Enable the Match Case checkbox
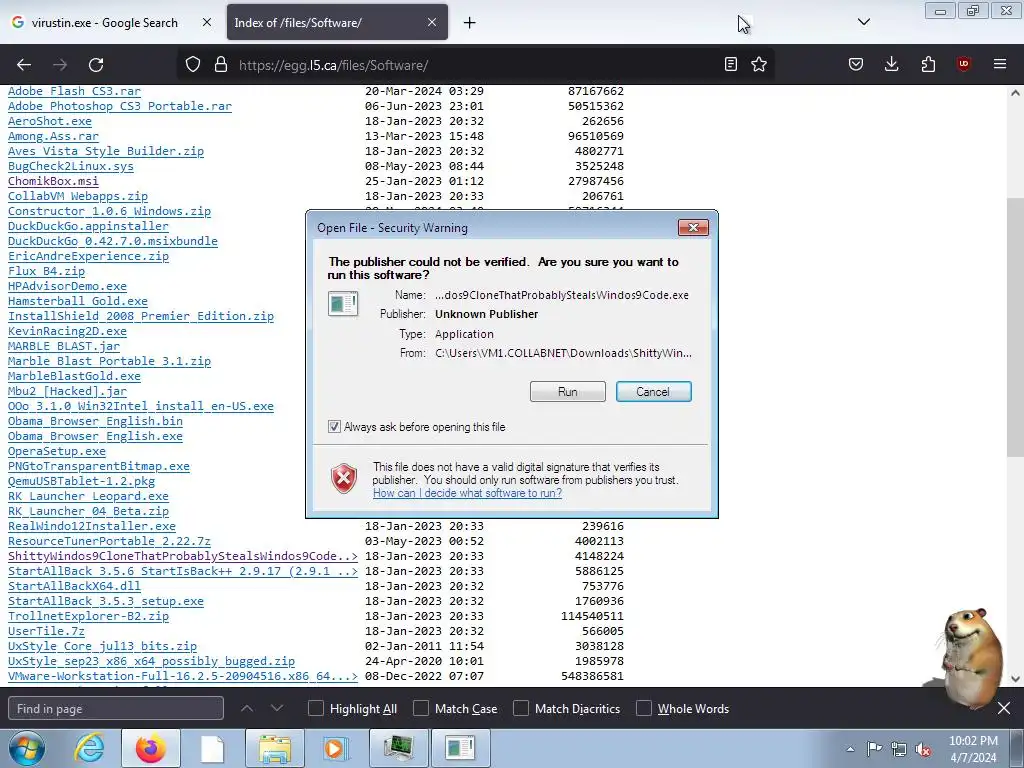 421,709
